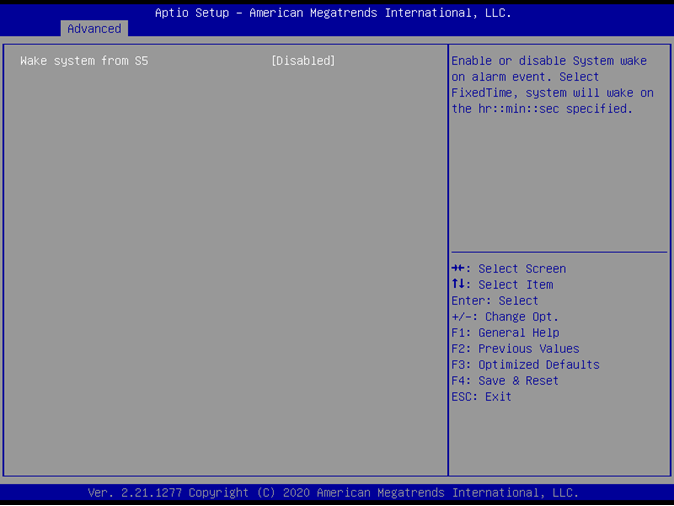The width and height of the screenshot is (674, 506).
Task: Click the +/-: Change Opt. legend entry
Action: [x=505, y=317]
